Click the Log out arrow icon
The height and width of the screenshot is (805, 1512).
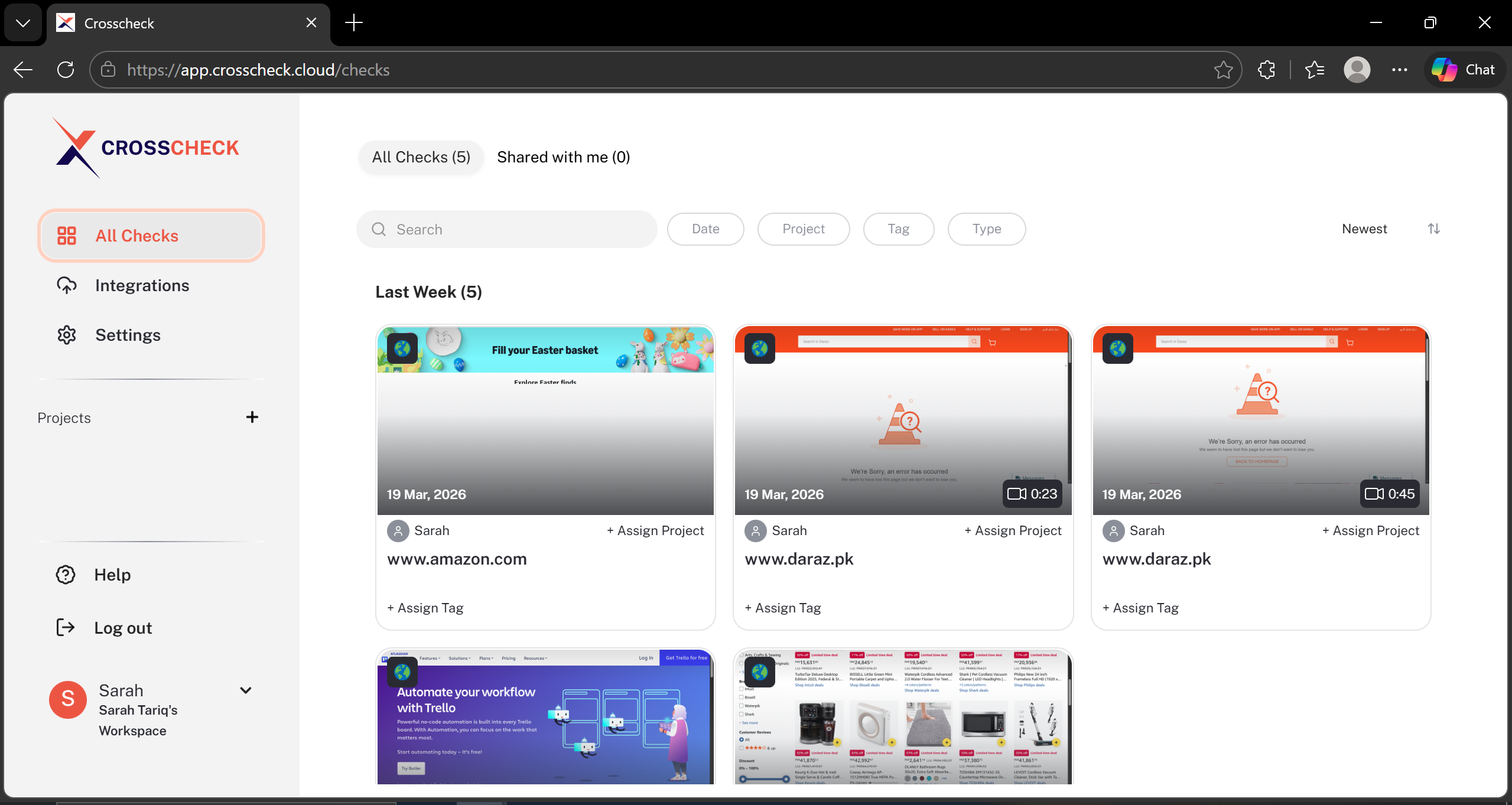[66, 627]
